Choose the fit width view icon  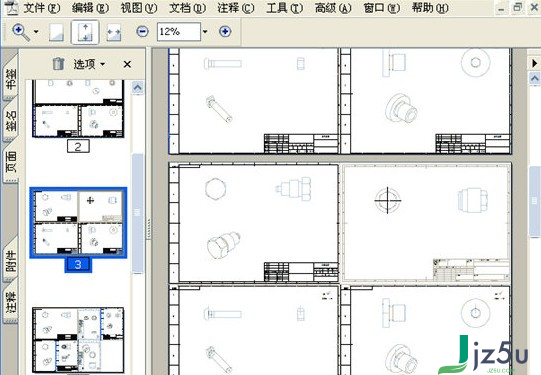click(x=114, y=32)
